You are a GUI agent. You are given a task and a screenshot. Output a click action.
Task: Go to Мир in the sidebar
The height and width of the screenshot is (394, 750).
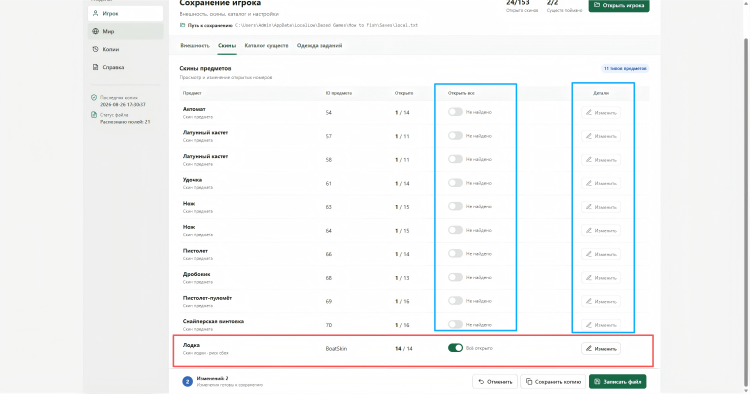click(x=125, y=31)
